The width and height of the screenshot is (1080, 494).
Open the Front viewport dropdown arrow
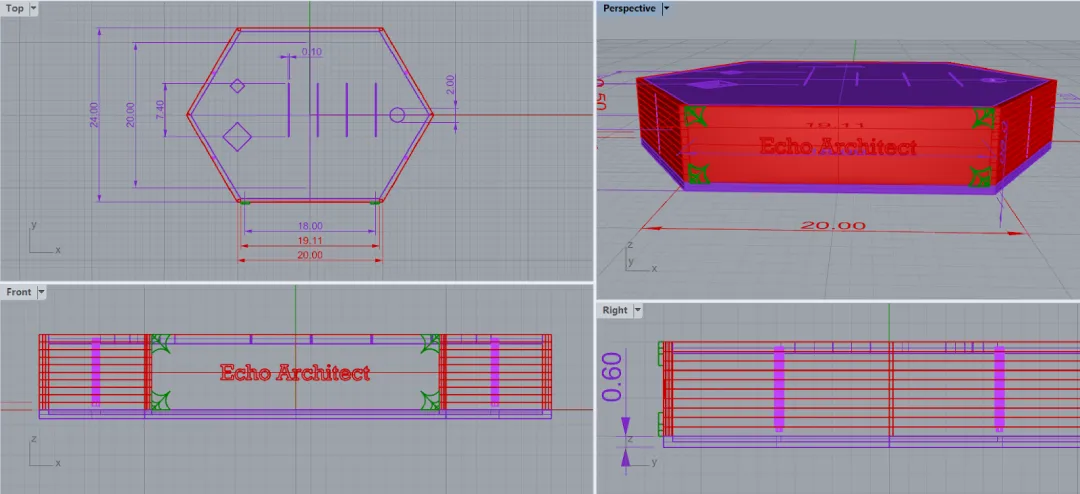(41, 292)
